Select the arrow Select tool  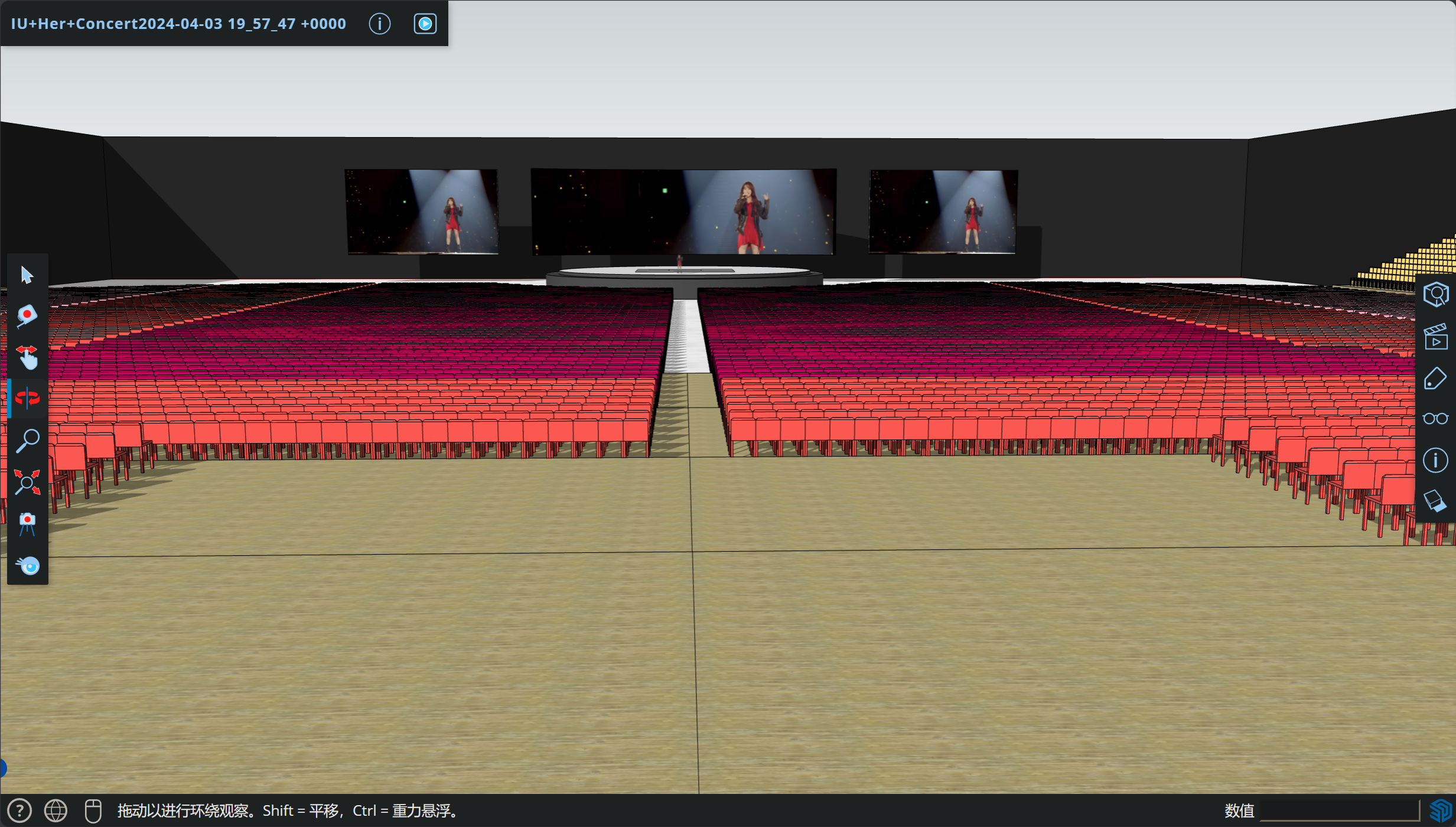(27, 275)
